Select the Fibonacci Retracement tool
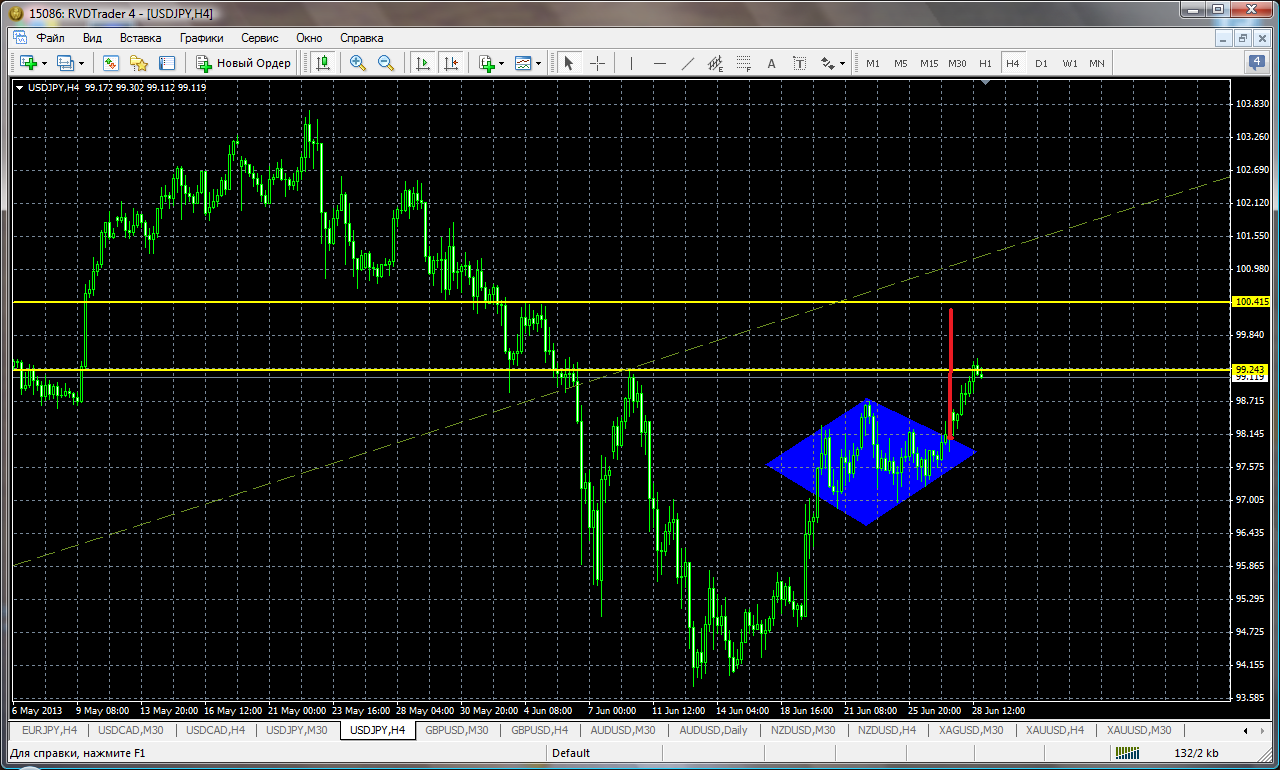Viewport: 1280px width, 770px height. click(x=743, y=63)
